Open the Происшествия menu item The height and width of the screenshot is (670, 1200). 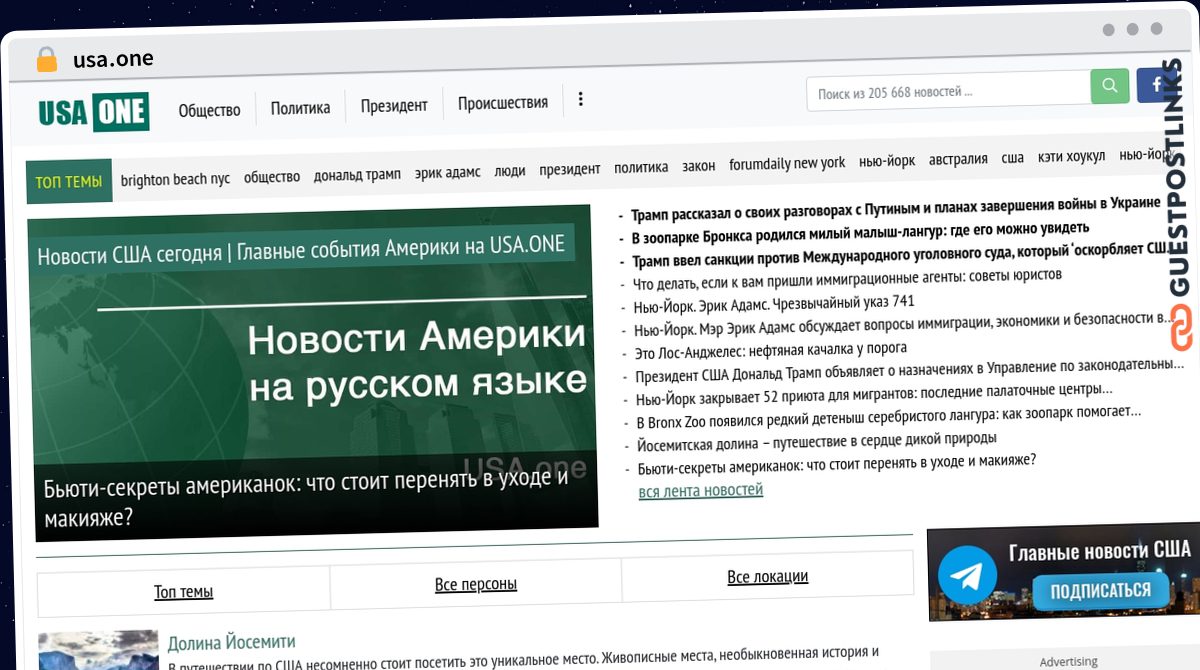click(x=503, y=102)
